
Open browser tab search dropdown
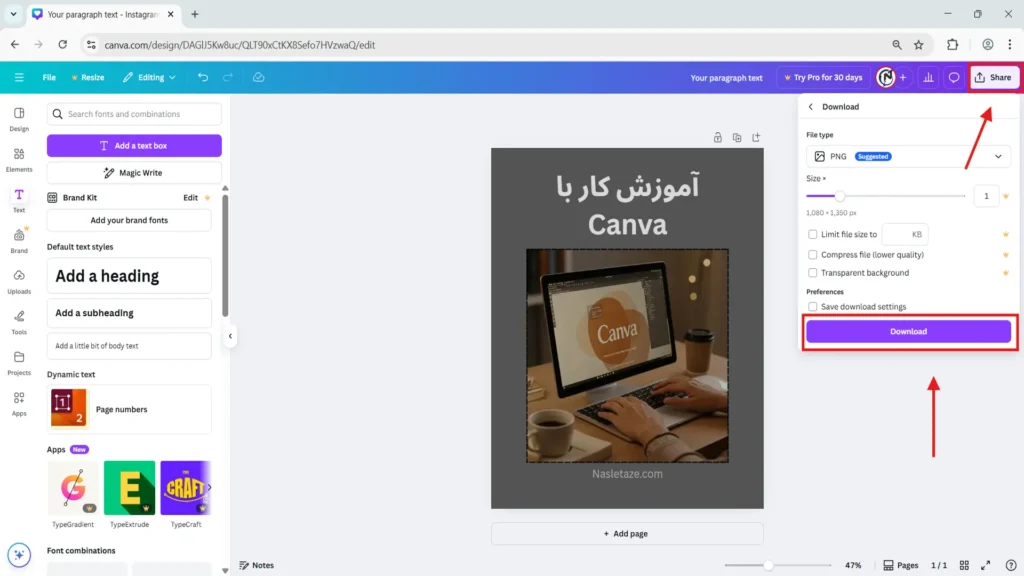tap(13, 14)
